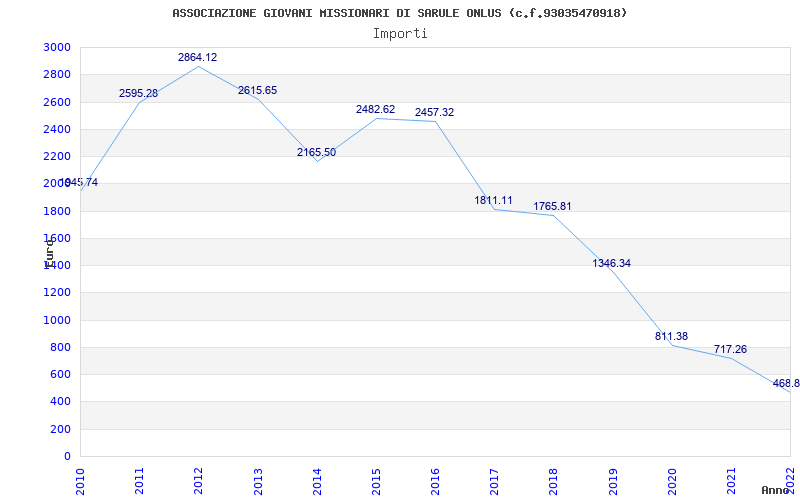Click the 811.38 data label

pos(671,337)
